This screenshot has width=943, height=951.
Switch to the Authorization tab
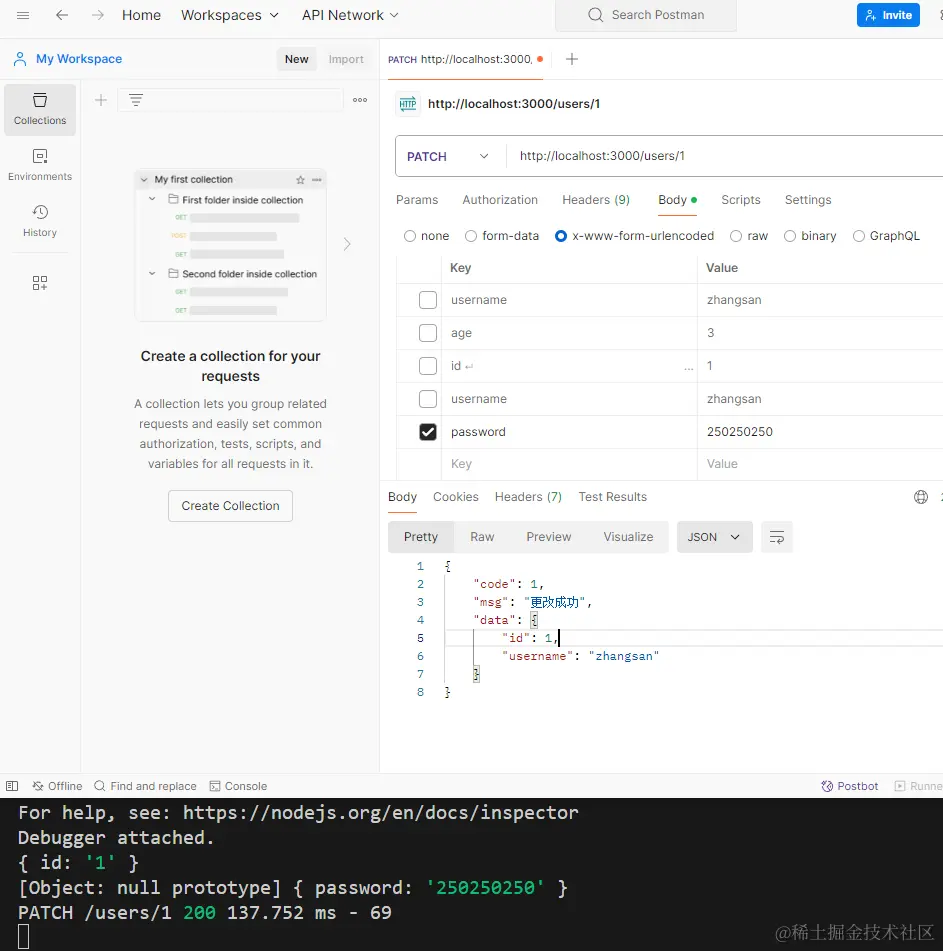(x=500, y=200)
